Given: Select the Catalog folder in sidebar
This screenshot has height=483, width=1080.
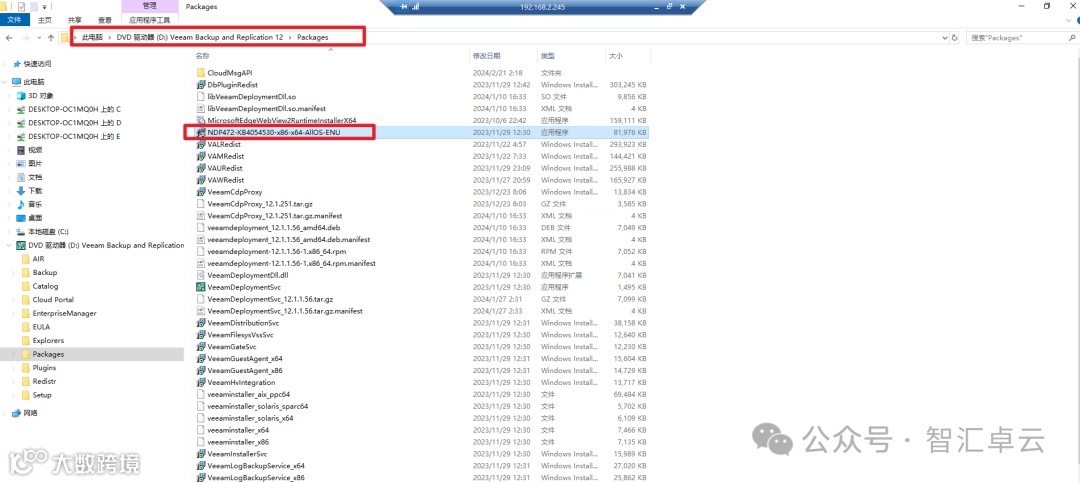Looking at the screenshot, I should pos(45,286).
